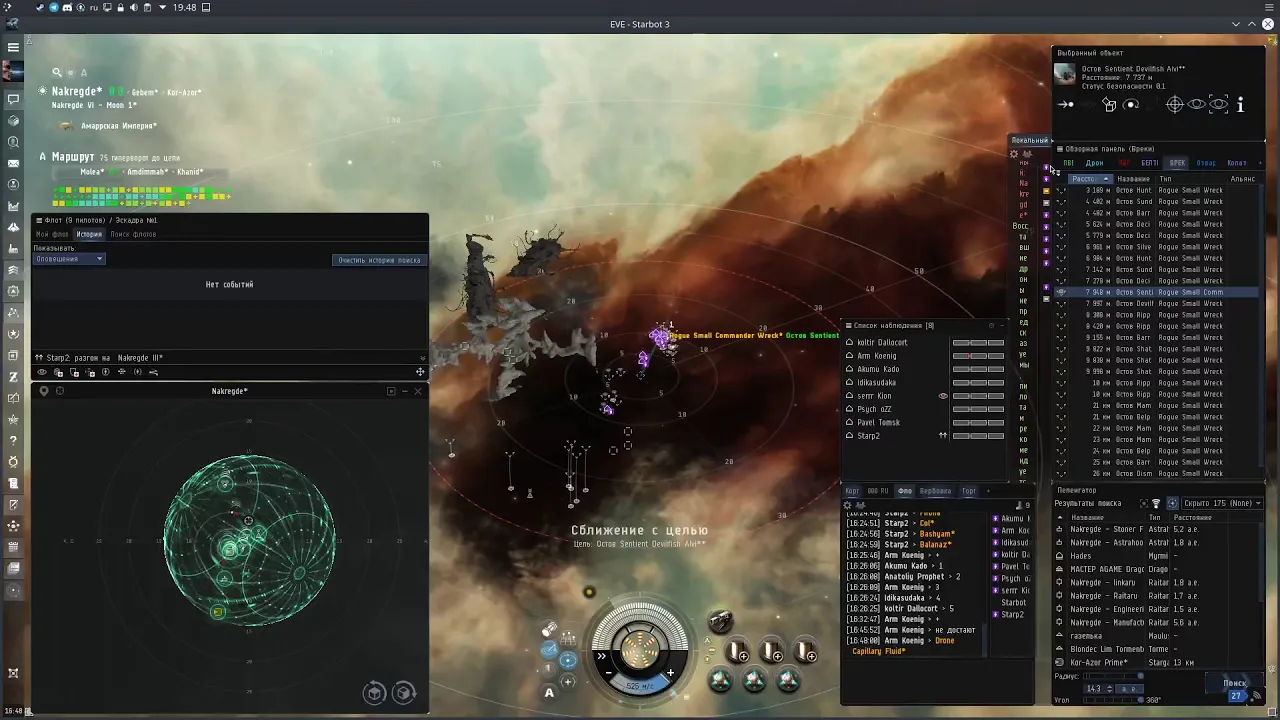Image resolution: width=1280 pixels, height=720 pixels.
Task: Open cargo box icon in Selected Item panel
Action: (1109, 104)
